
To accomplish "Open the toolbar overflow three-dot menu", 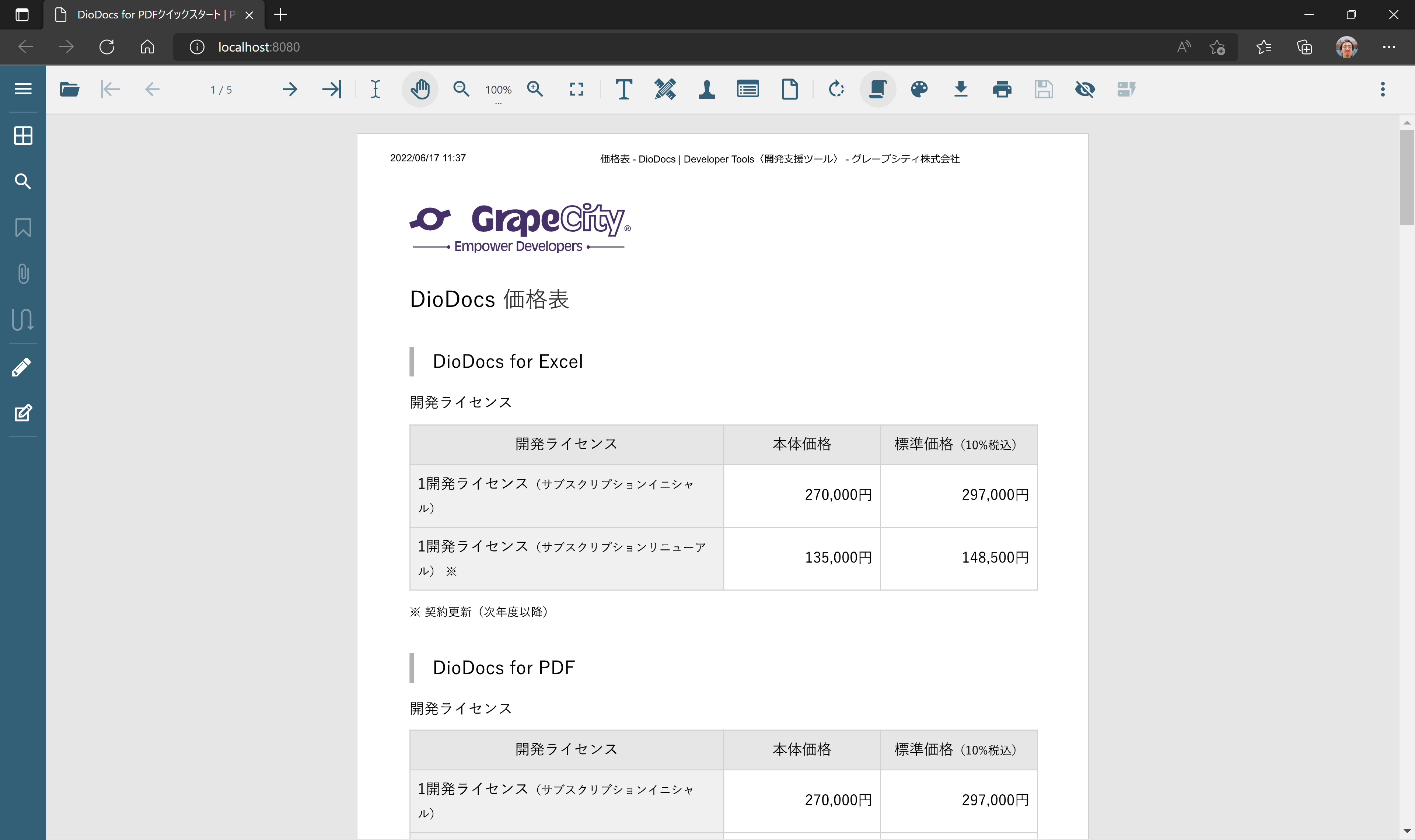I will coord(1383,89).
